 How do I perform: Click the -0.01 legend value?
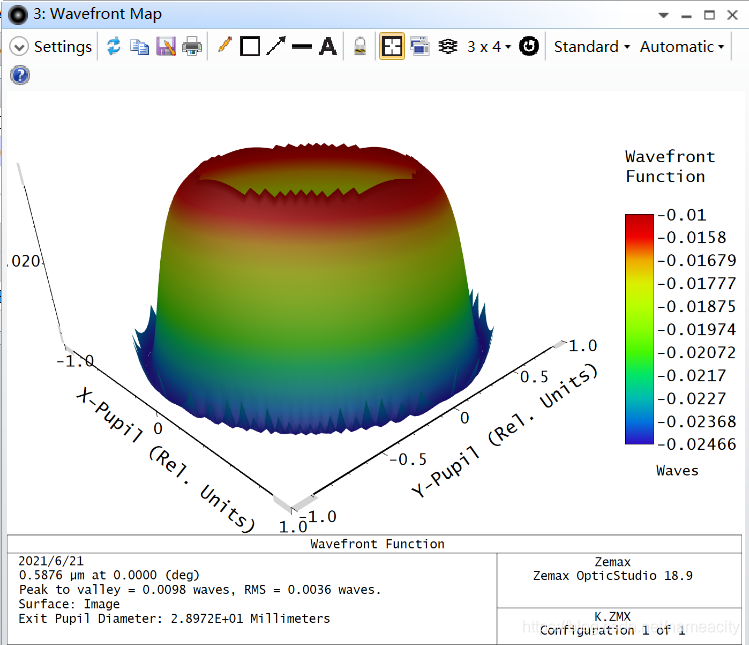pos(682,215)
